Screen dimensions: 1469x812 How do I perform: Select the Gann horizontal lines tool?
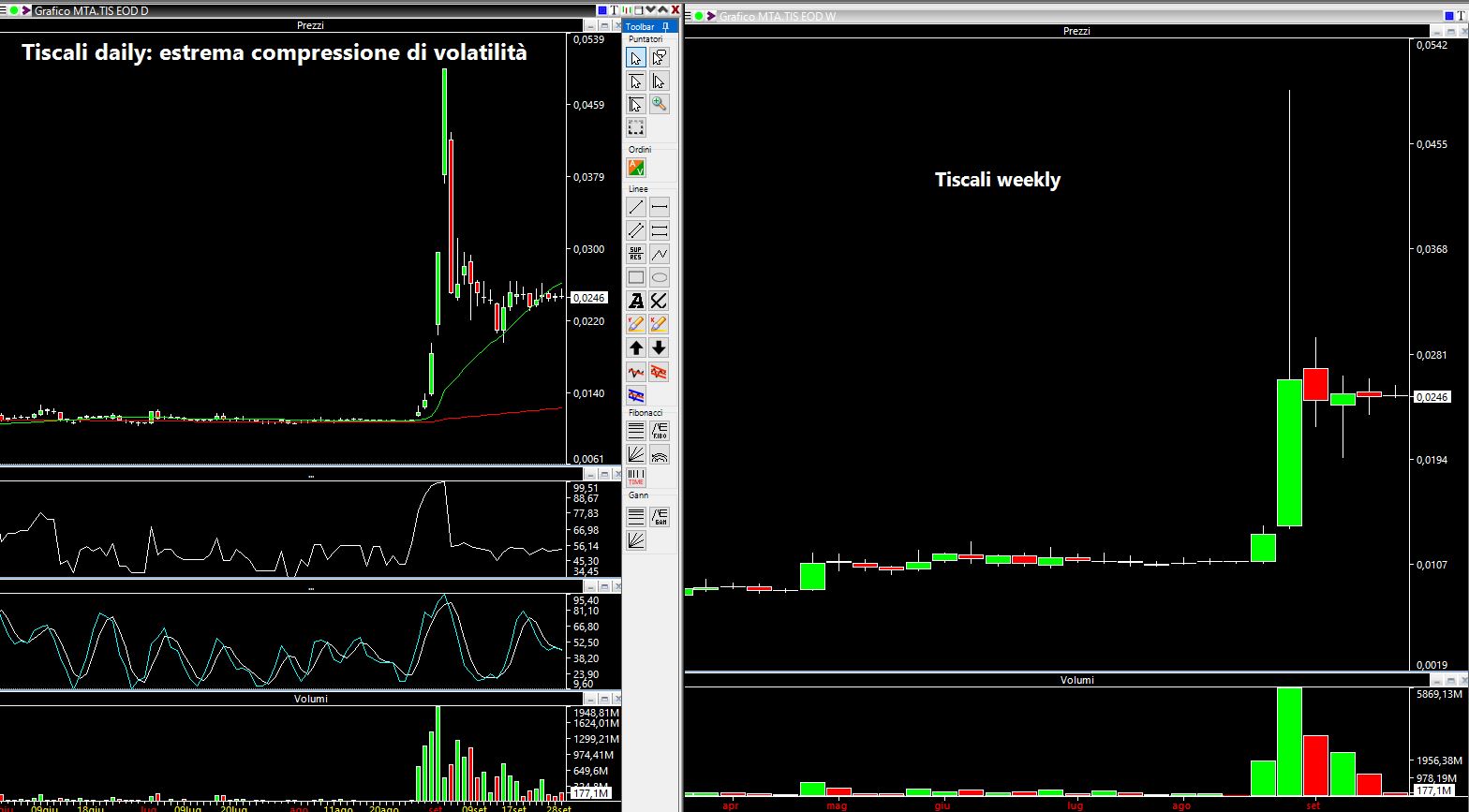pyautogui.click(x=636, y=517)
